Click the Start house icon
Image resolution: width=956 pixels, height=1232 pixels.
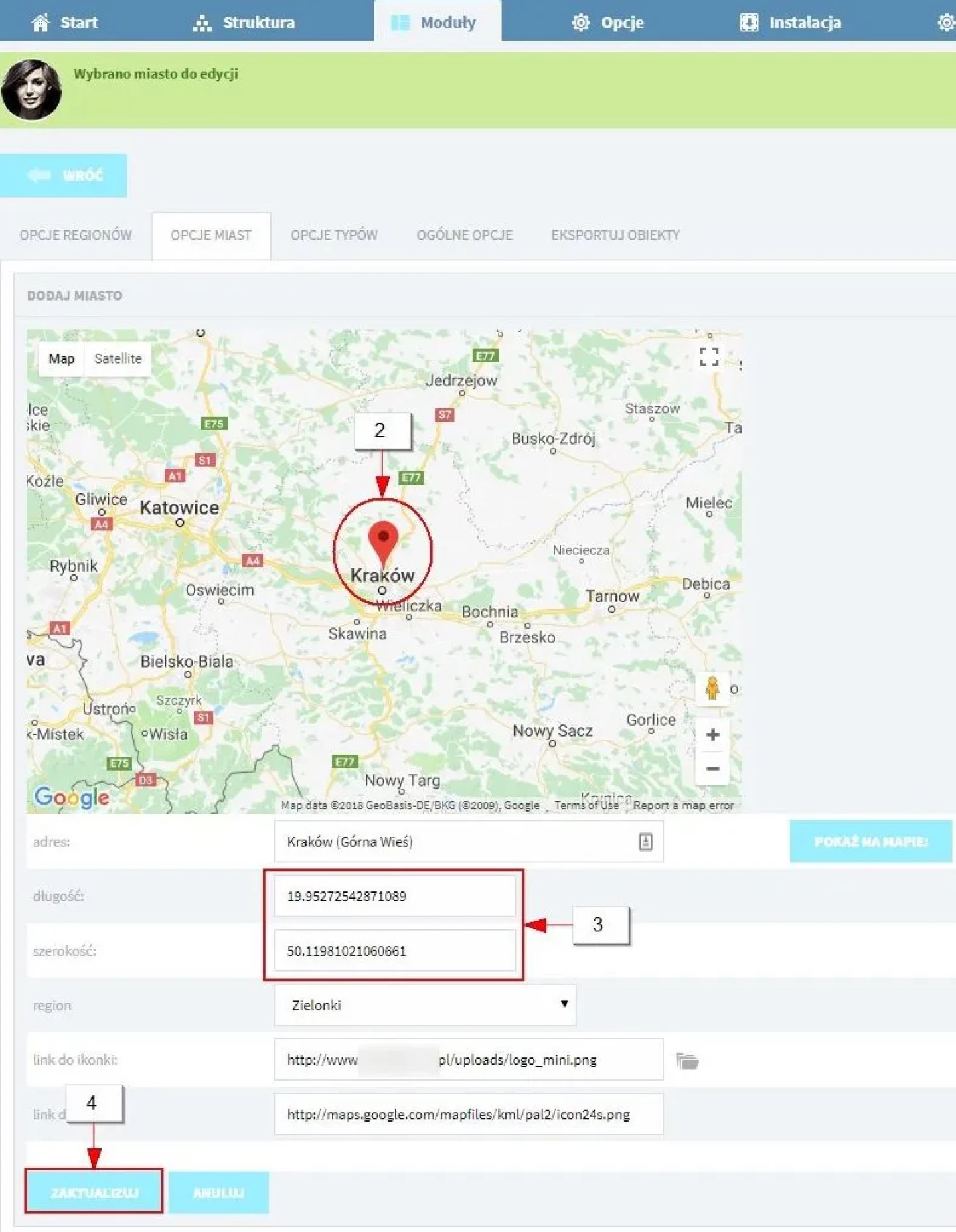pyautogui.click(x=40, y=23)
